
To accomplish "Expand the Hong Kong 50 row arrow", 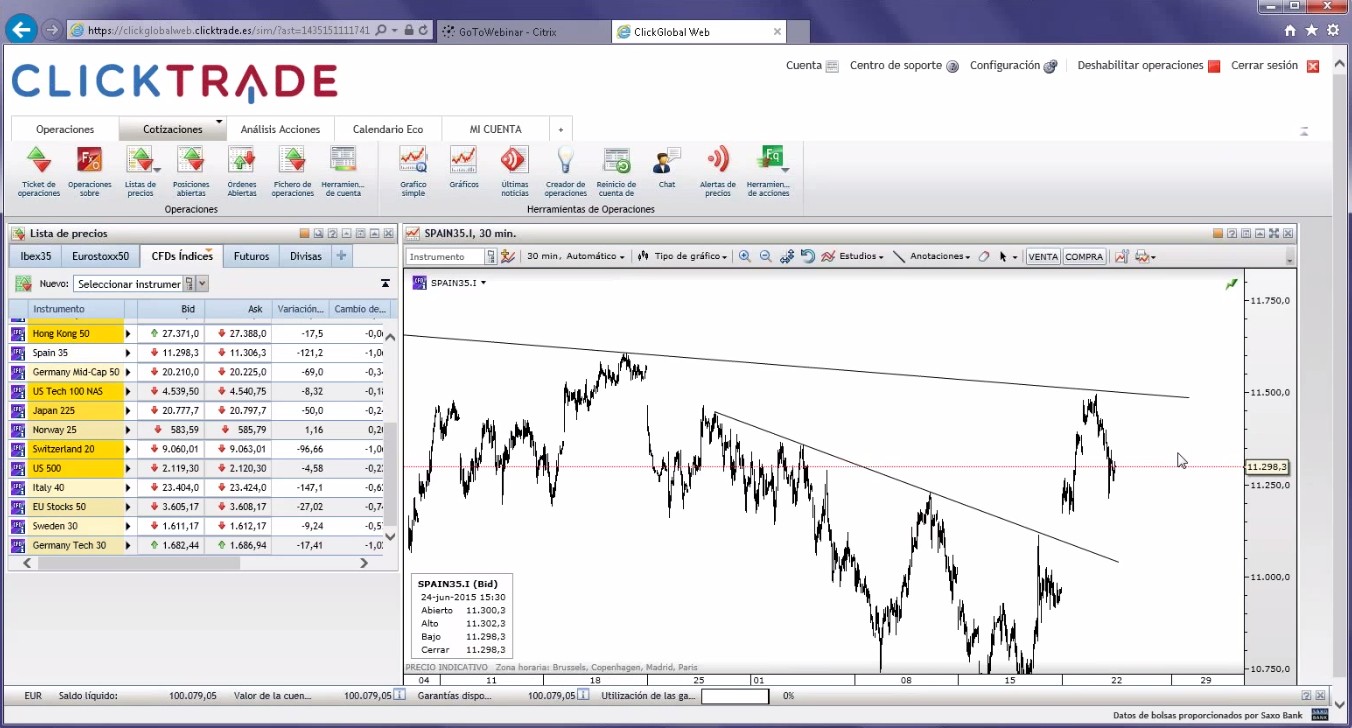I will tap(128, 334).
